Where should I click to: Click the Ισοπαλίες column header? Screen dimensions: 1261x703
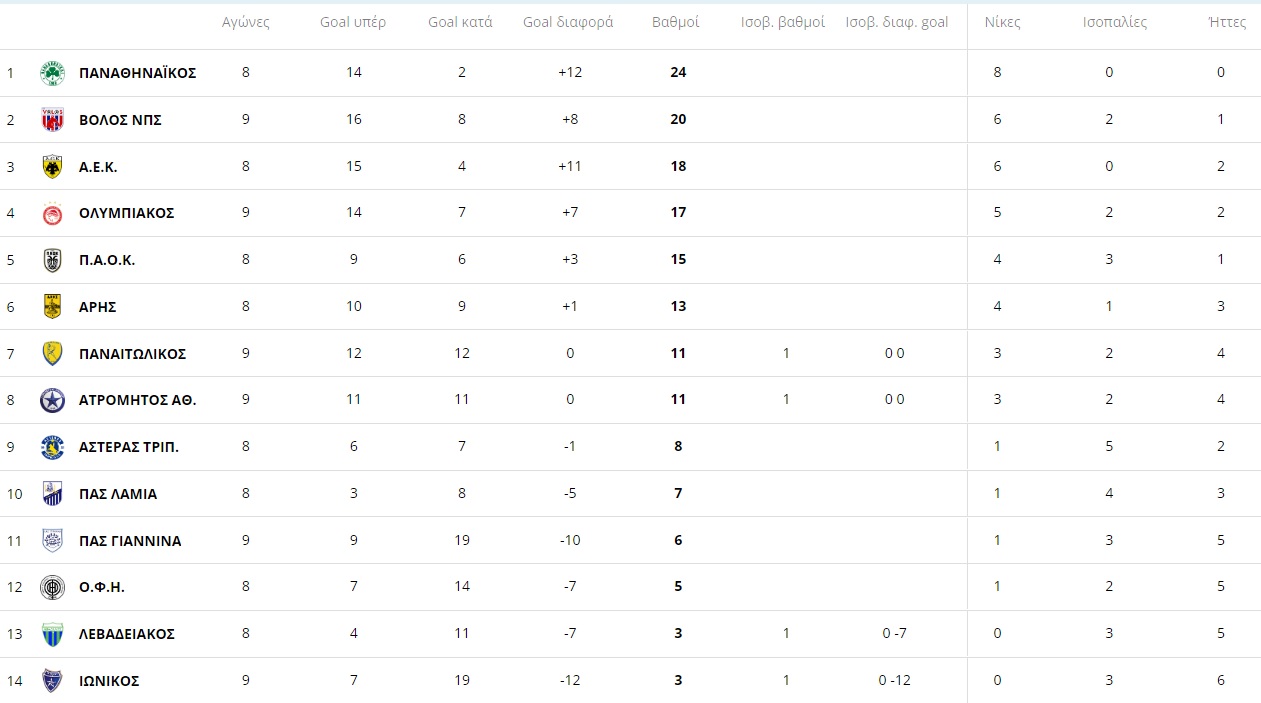tap(1115, 22)
